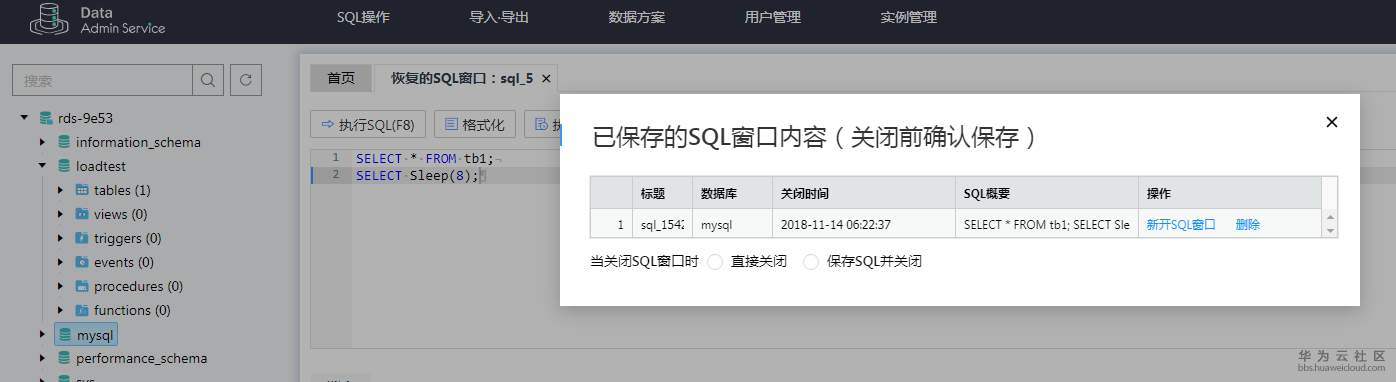Open the 实例管理 menu
The width and height of the screenshot is (1396, 382).
[x=909, y=17]
